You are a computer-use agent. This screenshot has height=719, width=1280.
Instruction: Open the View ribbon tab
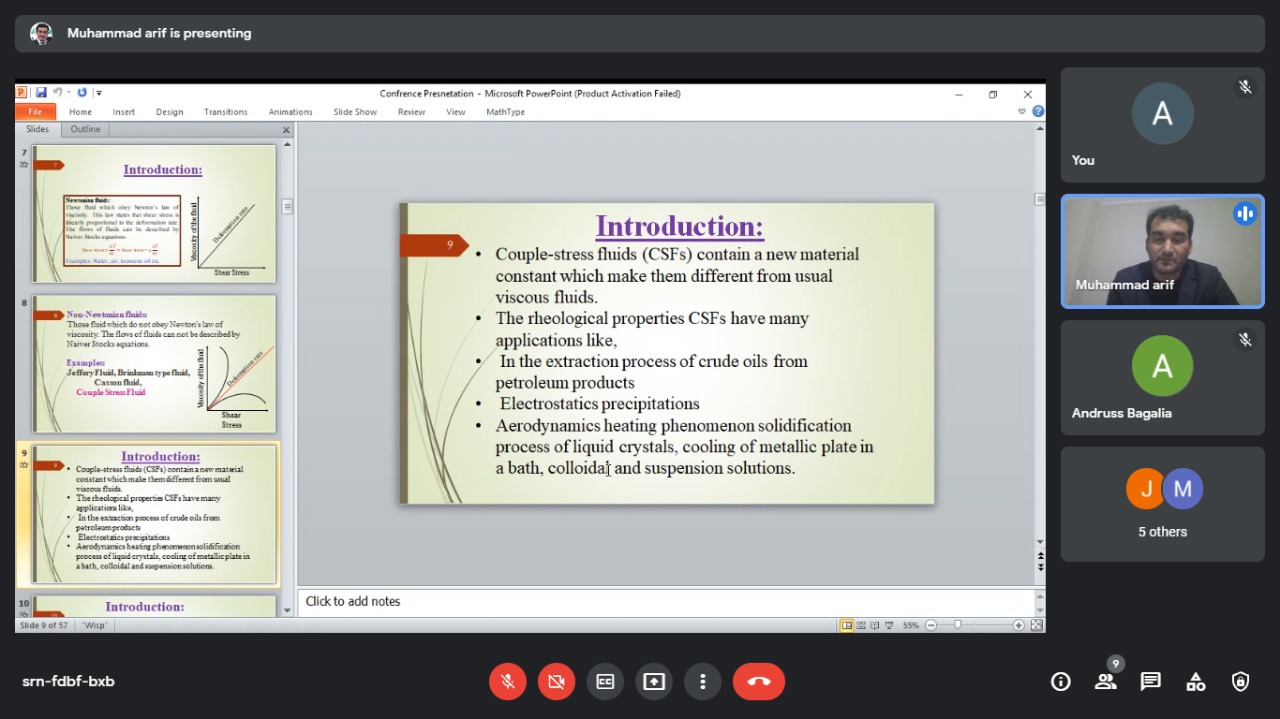456,112
